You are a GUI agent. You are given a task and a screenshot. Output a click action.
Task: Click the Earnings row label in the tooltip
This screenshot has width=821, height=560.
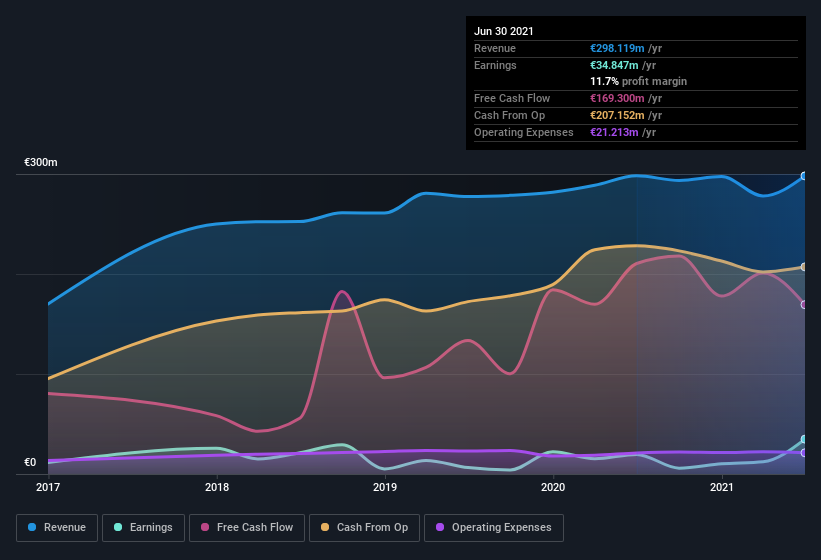click(495, 65)
